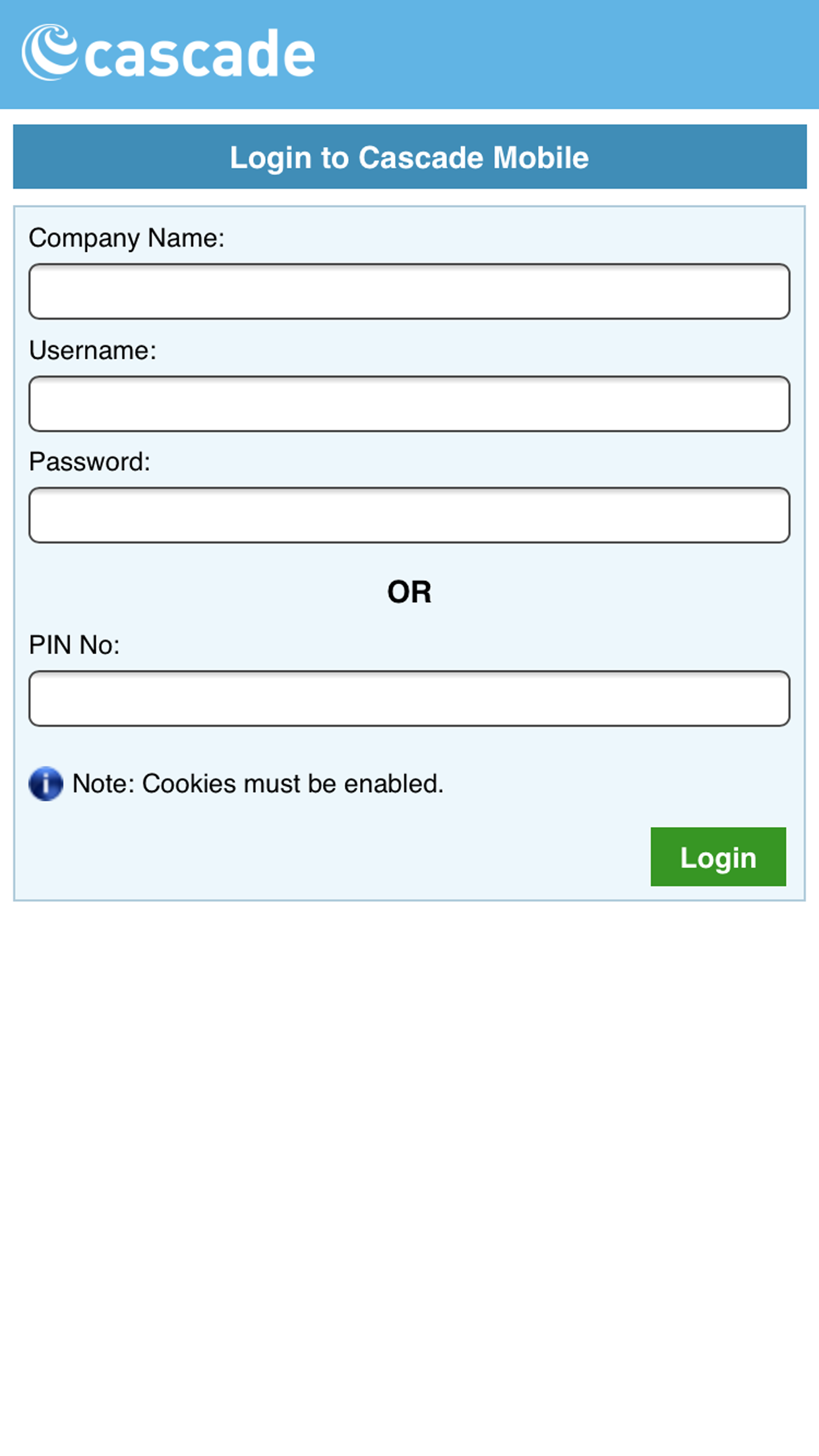Click the Username label text
Screen dimensions: 819x1456
coord(94,350)
